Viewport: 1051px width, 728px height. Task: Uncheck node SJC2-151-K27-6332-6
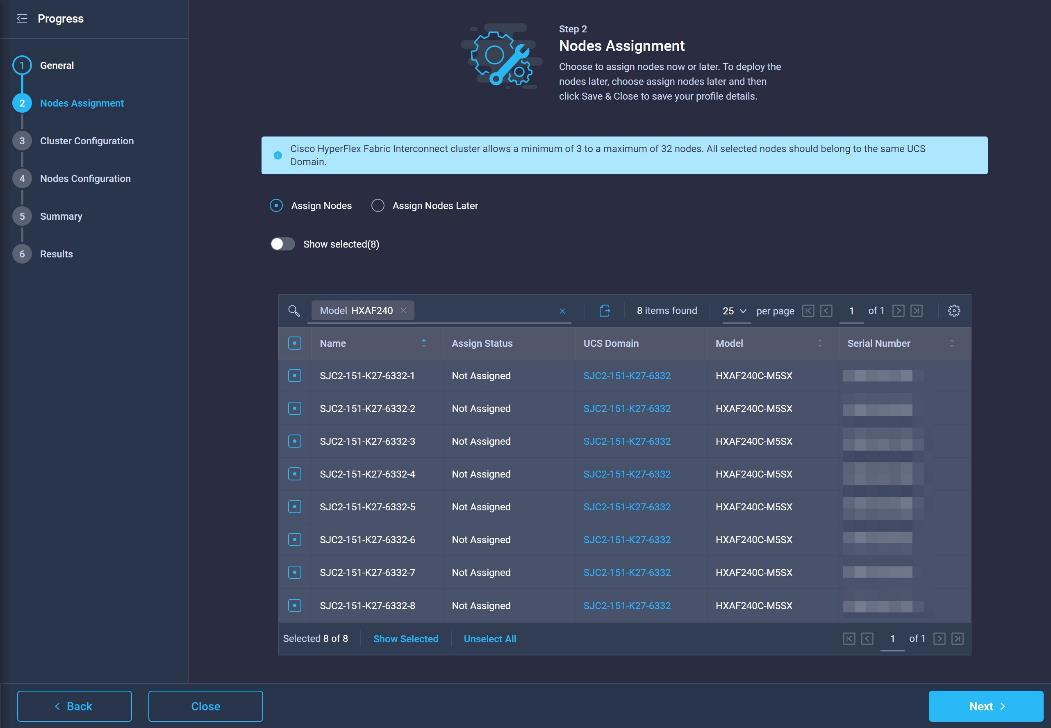click(x=294, y=540)
